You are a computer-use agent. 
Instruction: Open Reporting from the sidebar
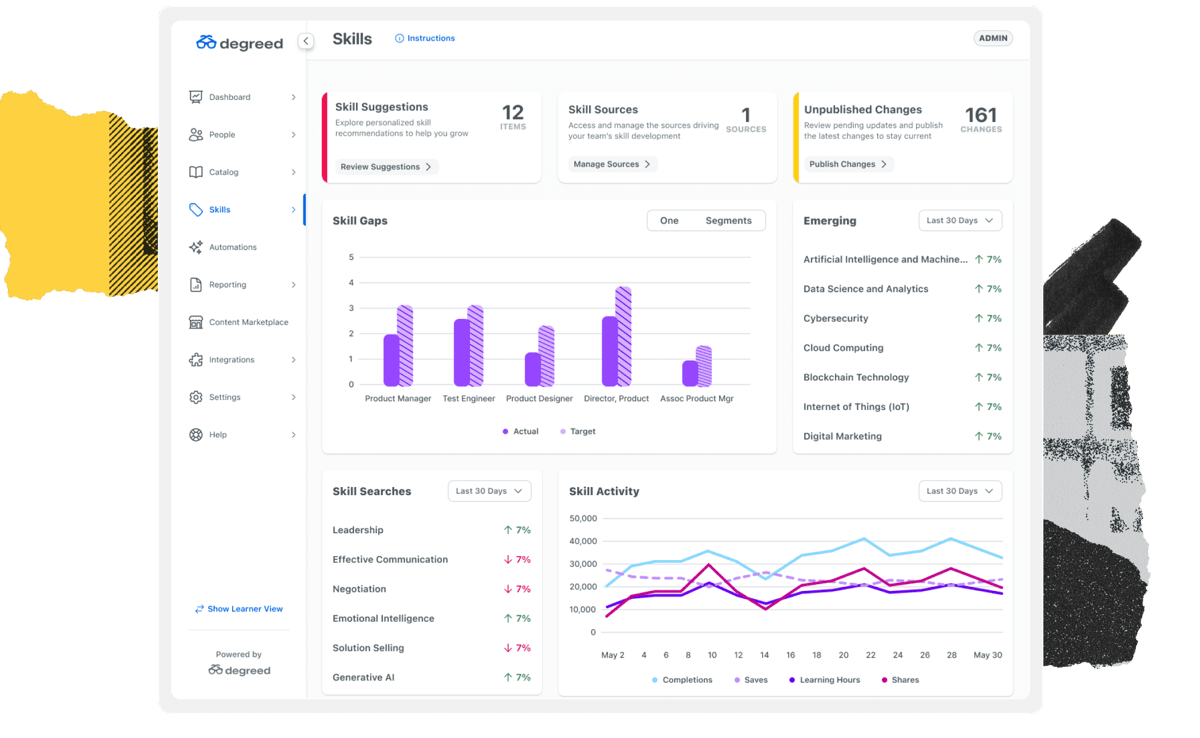tap(195, 284)
